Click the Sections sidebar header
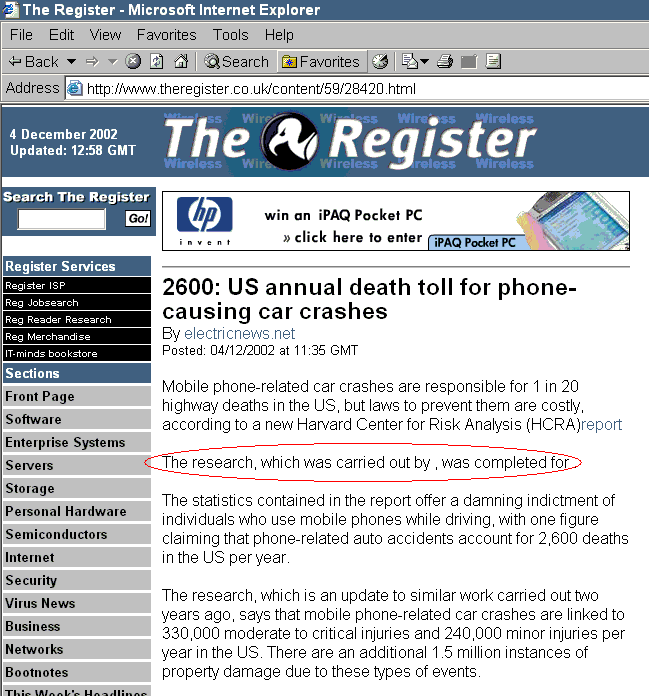 [77, 373]
